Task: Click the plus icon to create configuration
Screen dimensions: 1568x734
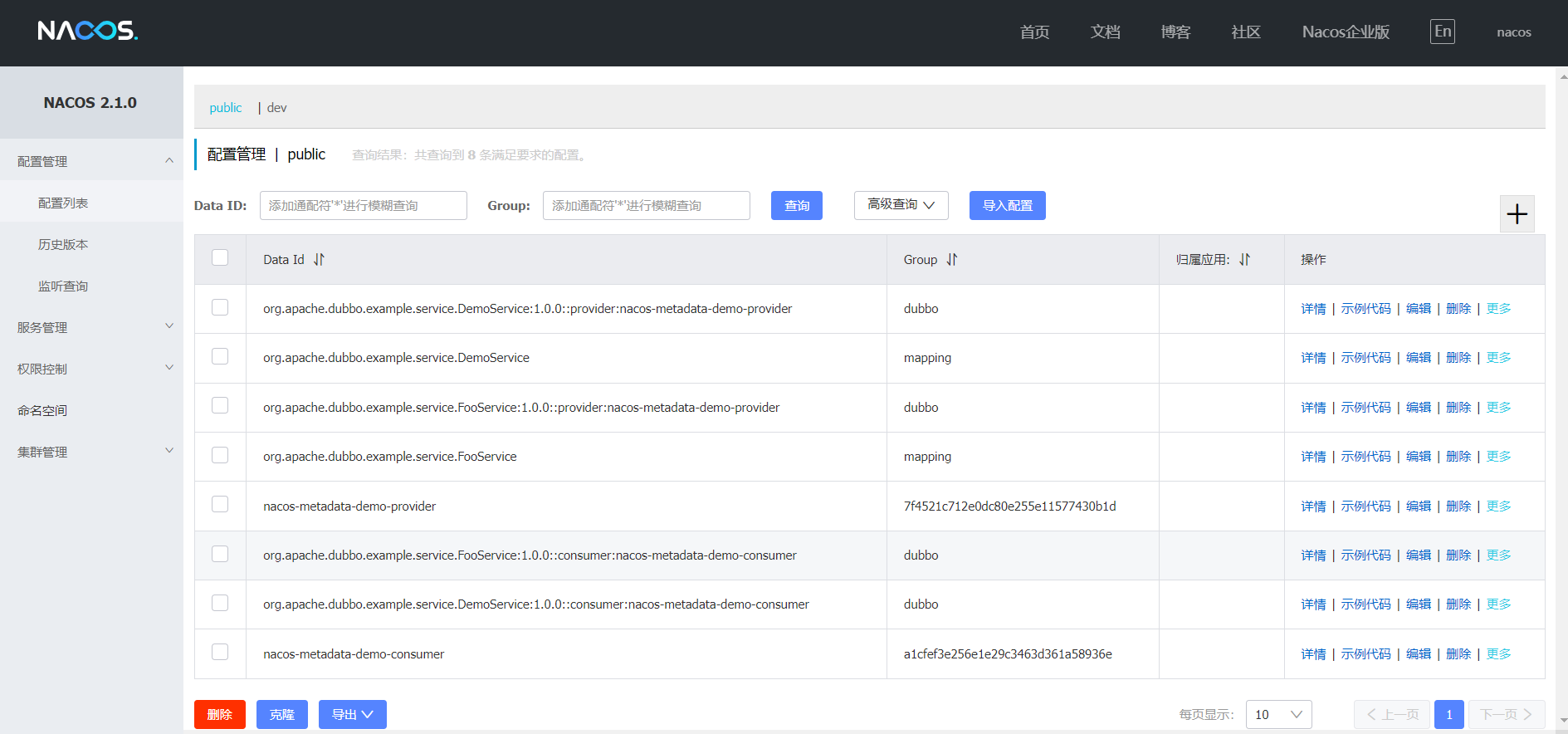Action: (1517, 214)
